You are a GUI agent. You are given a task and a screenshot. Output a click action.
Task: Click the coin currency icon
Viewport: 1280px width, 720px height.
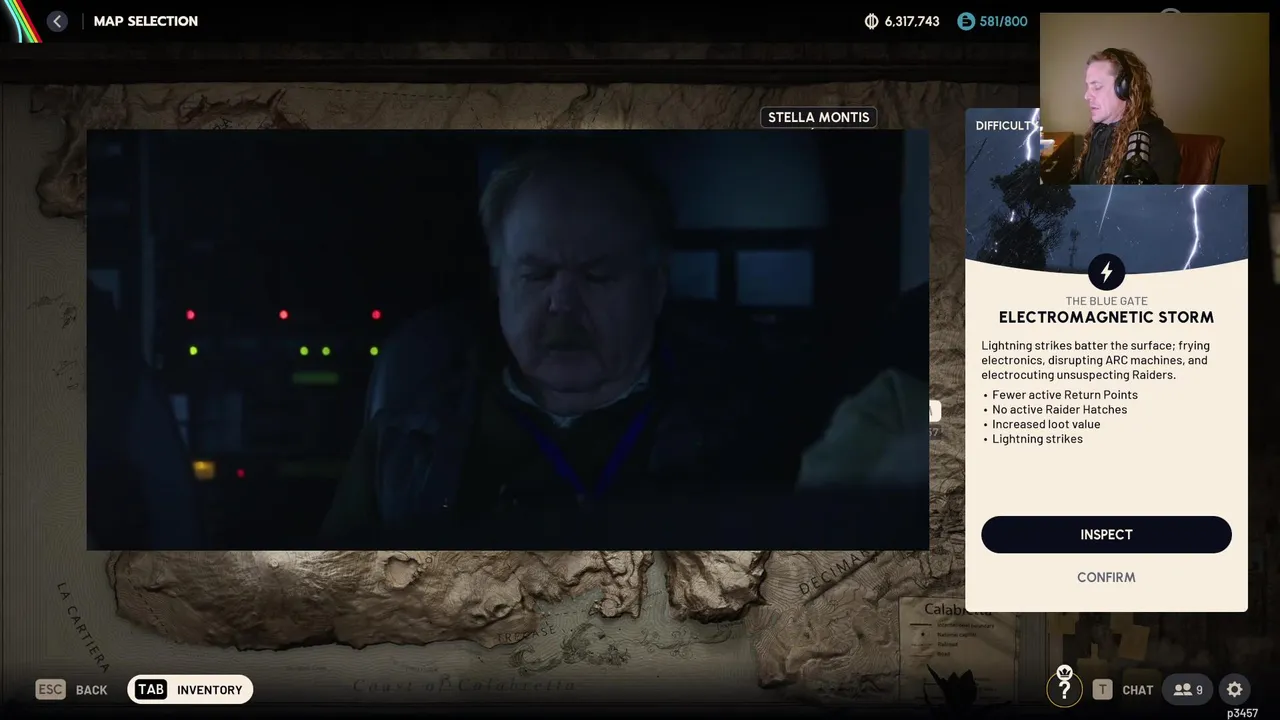[x=871, y=21]
